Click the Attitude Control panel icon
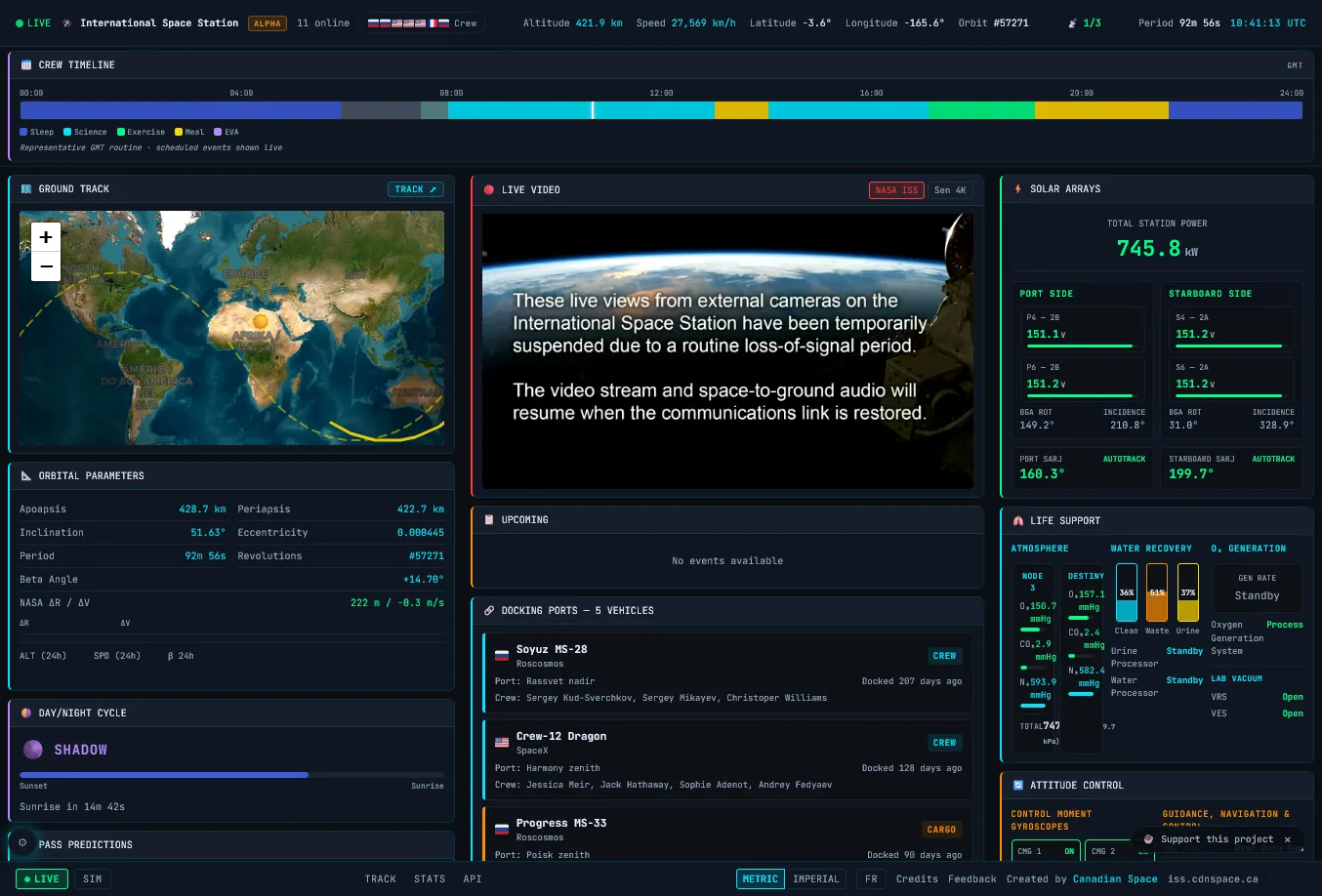1322x896 pixels. [1018, 785]
